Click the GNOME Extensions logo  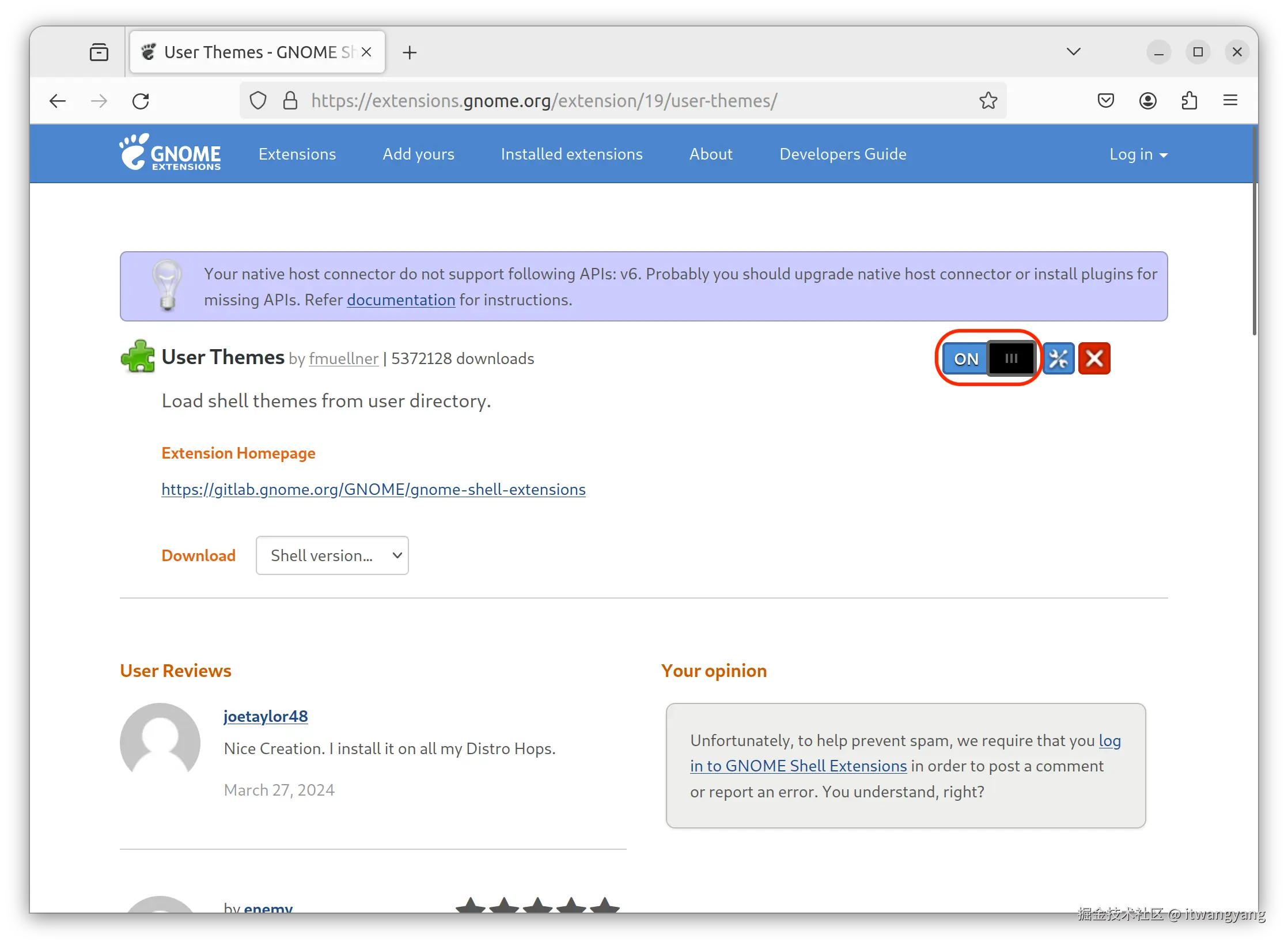(x=170, y=153)
